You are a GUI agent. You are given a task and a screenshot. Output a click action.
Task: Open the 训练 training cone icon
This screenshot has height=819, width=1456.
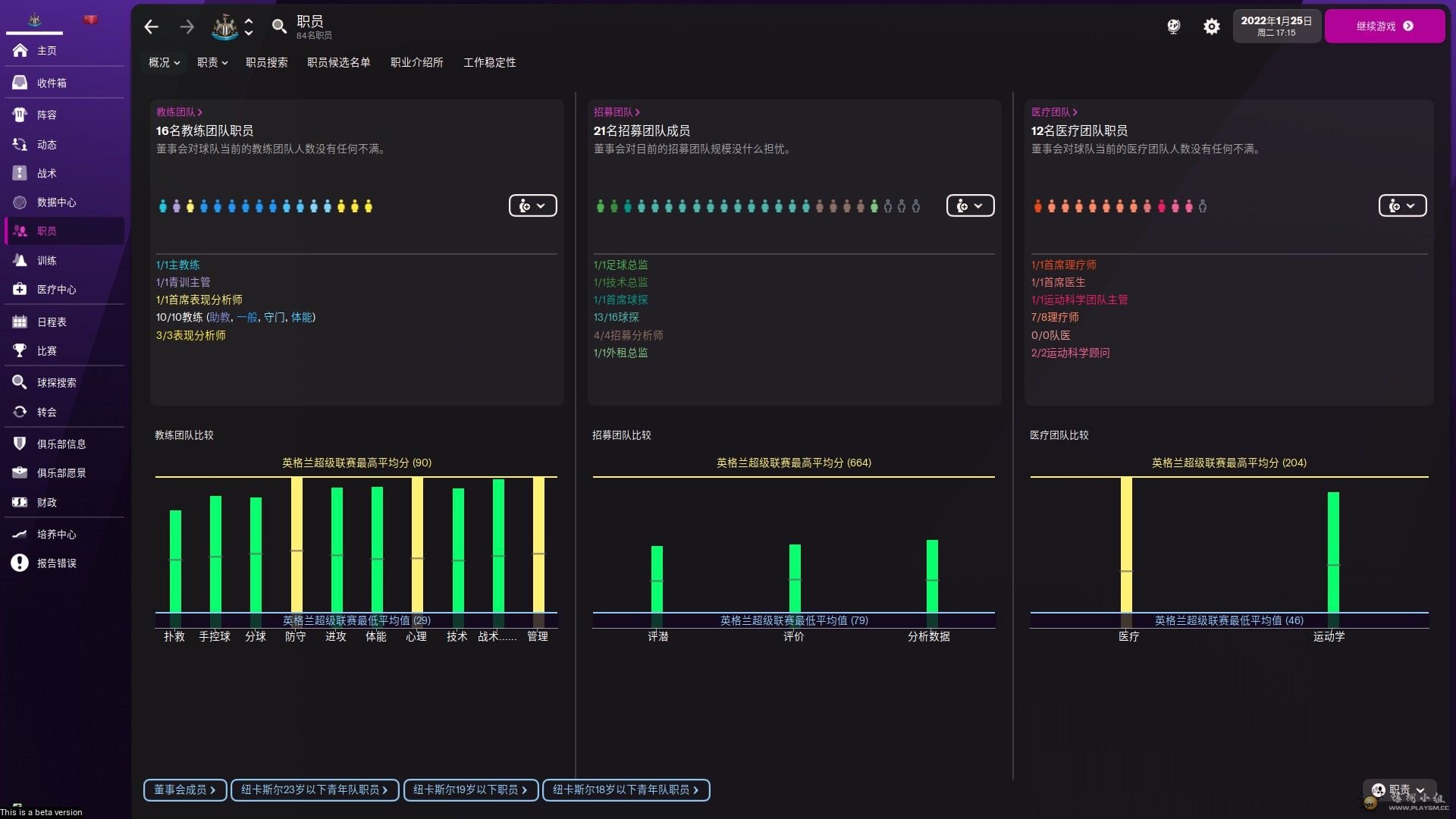tap(20, 260)
